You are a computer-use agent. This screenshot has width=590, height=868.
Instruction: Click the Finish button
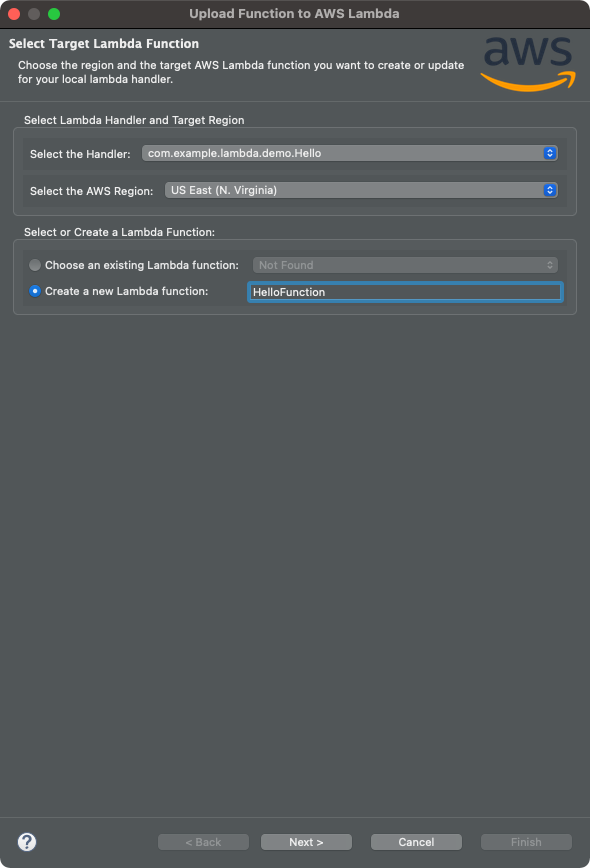click(x=526, y=842)
